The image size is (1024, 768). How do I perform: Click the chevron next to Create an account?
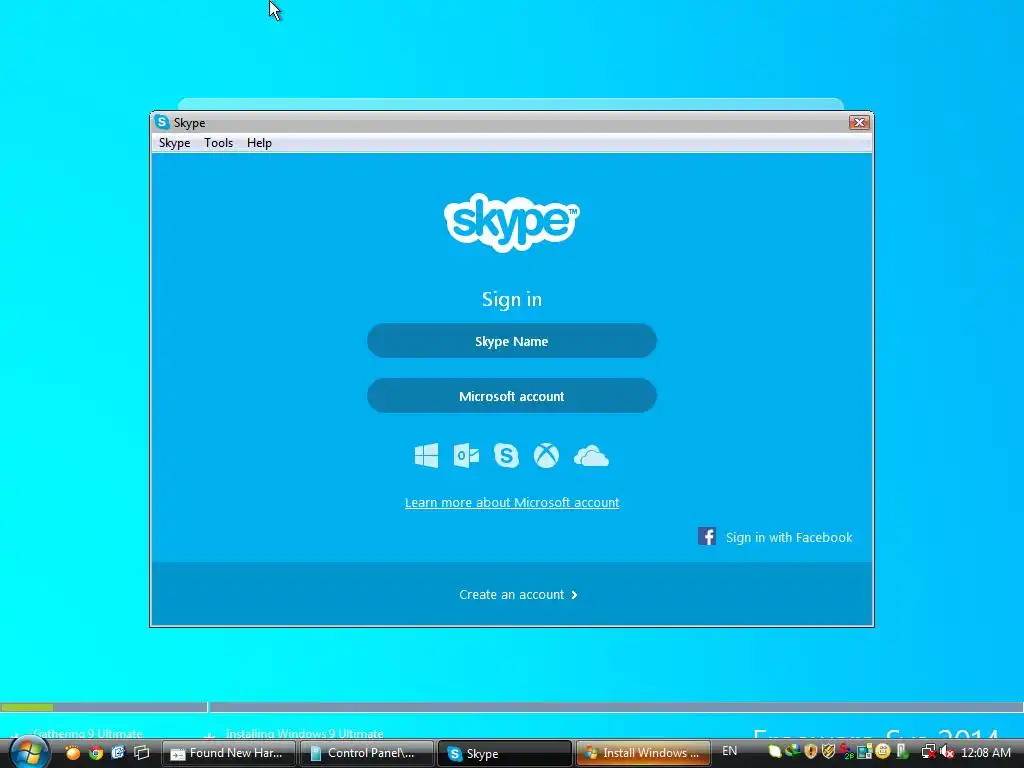(574, 595)
